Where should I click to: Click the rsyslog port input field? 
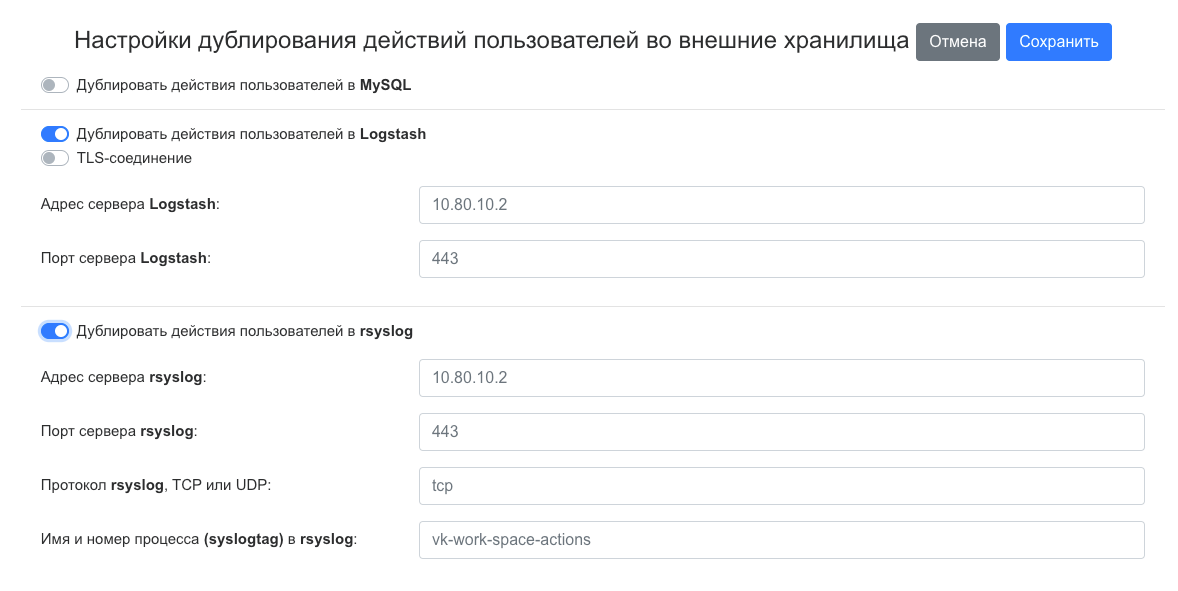pyautogui.click(x=781, y=432)
